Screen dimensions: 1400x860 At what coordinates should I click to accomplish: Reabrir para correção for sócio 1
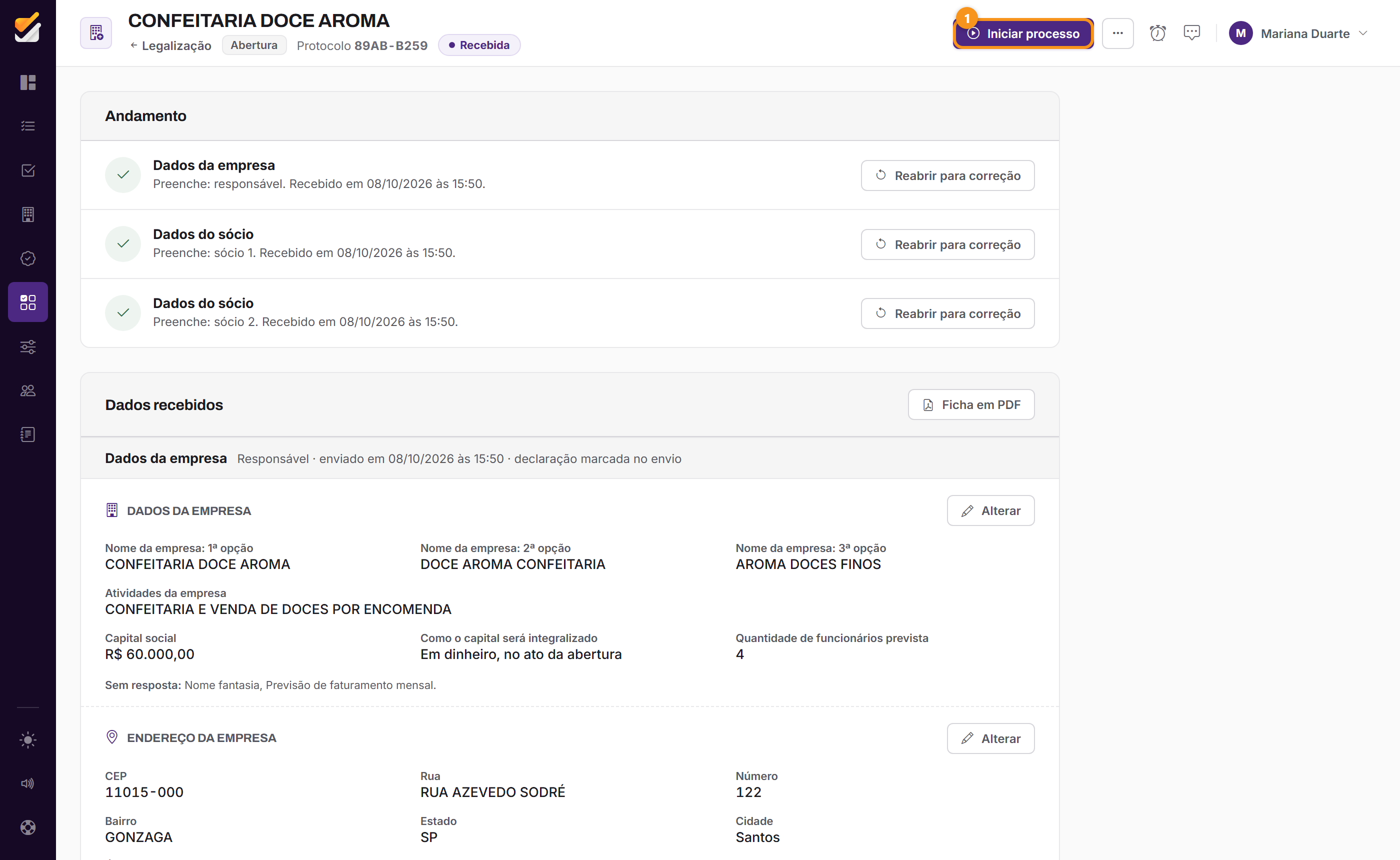click(x=948, y=244)
